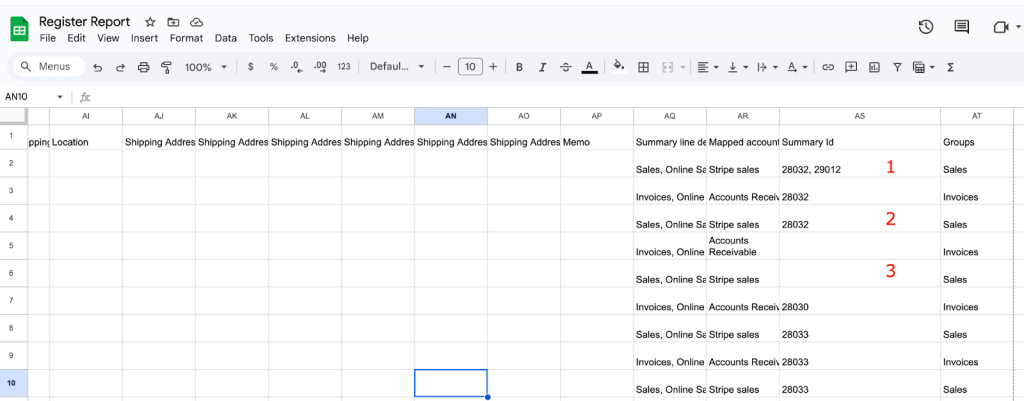Toggle bold formatting
The width and height of the screenshot is (1024, 401).
(519, 67)
